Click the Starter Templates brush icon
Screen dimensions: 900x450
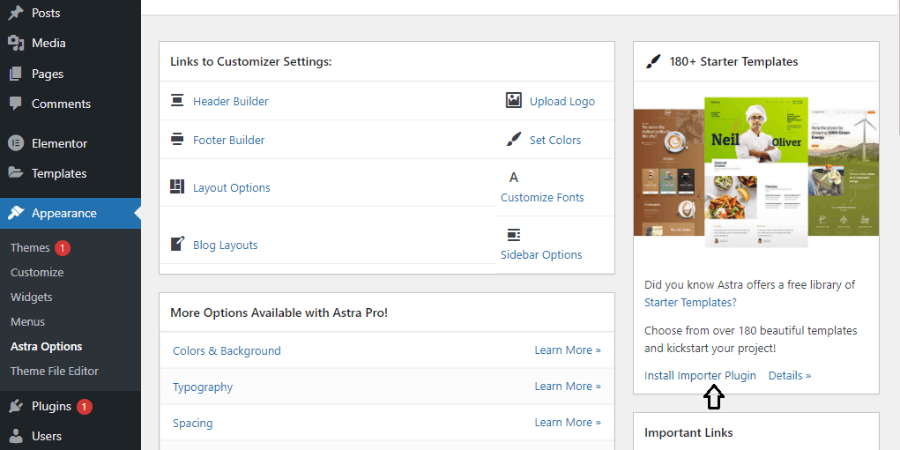click(653, 61)
